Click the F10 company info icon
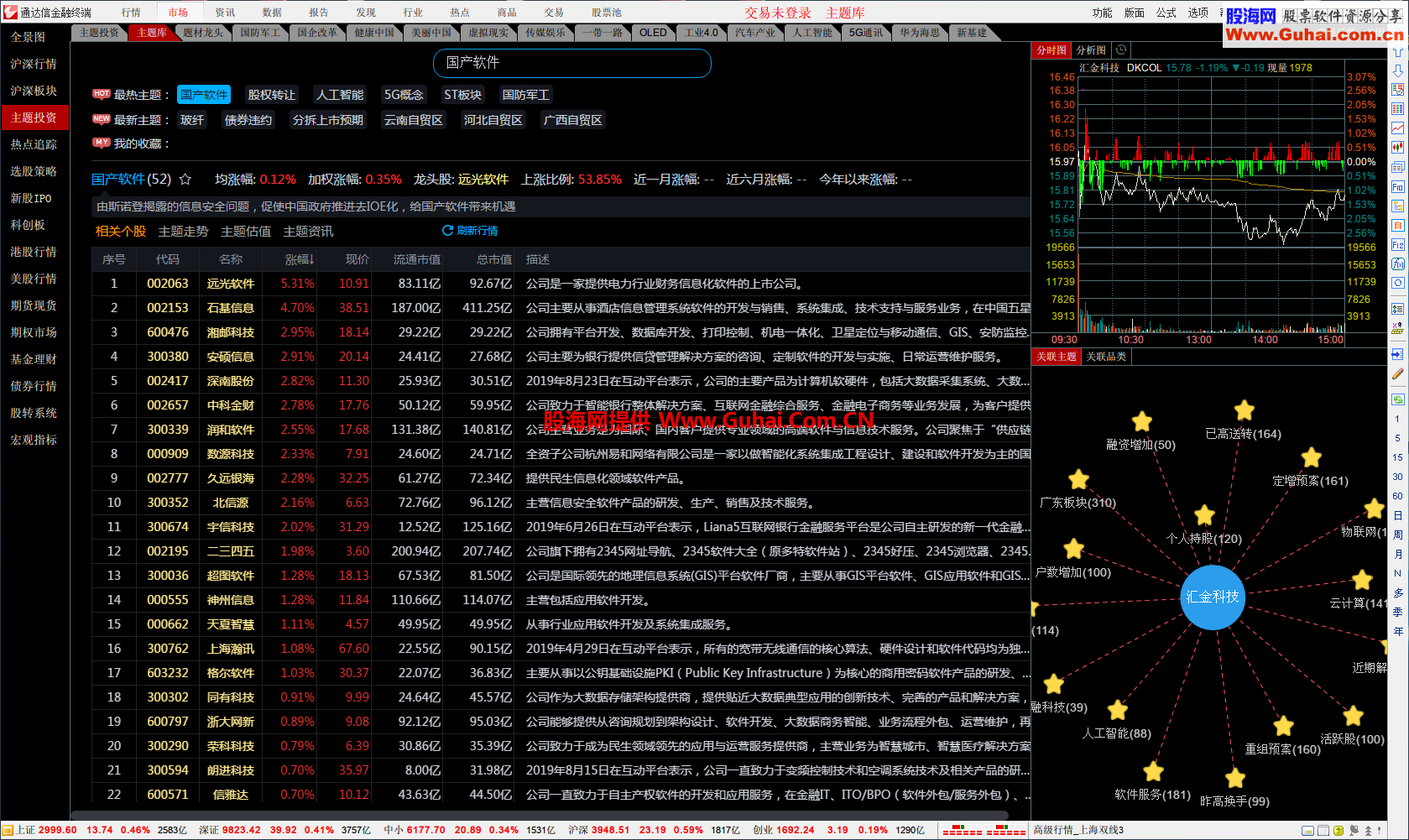1409x840 pixels. coord(1397,187)
